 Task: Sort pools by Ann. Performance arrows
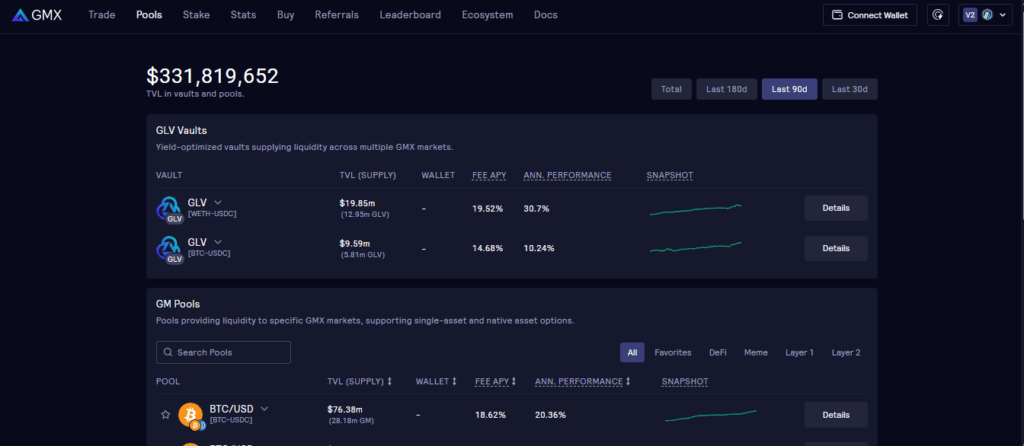(x=628, y=381)
